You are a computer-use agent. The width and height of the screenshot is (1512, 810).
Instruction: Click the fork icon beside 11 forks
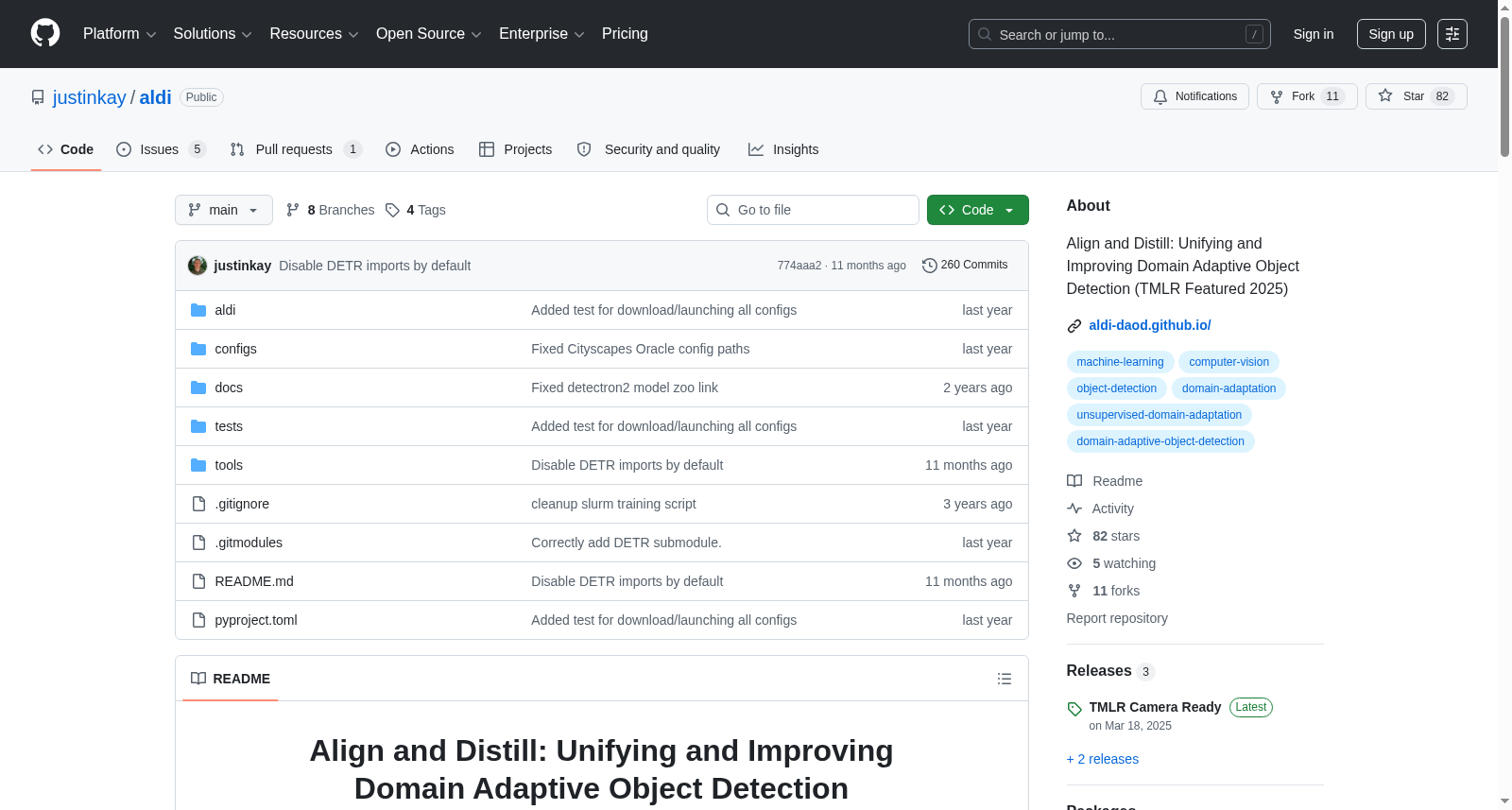(1074, 591)
